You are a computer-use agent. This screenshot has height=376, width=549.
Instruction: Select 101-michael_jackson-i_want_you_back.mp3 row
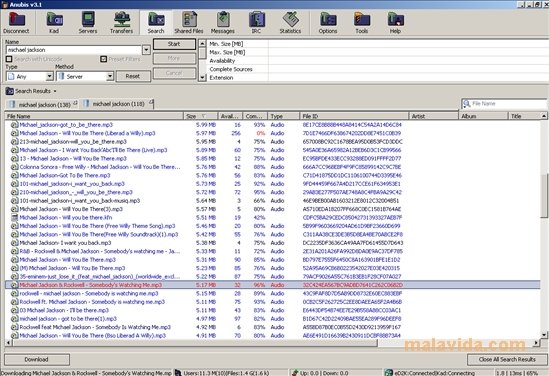pyautogui.click(x=272, y=184)
